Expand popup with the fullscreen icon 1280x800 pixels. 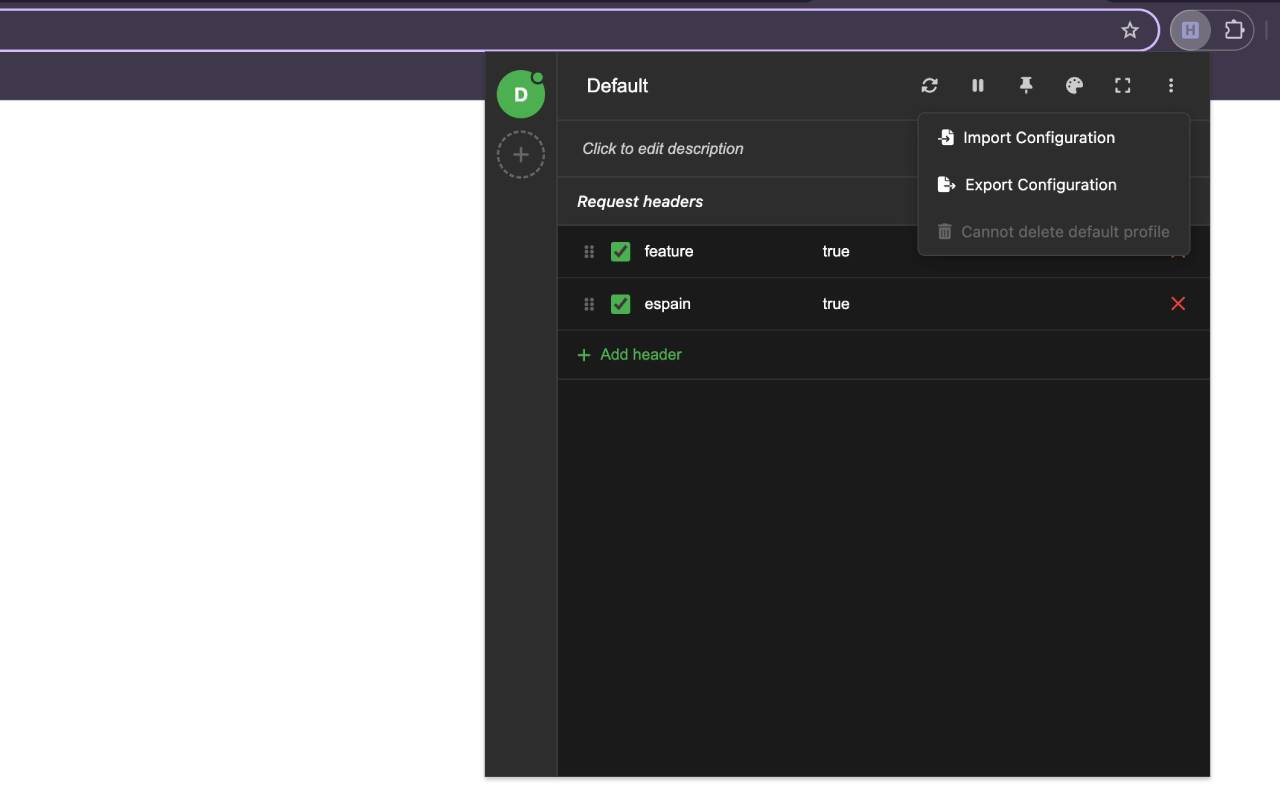(x=1122, y=86)
